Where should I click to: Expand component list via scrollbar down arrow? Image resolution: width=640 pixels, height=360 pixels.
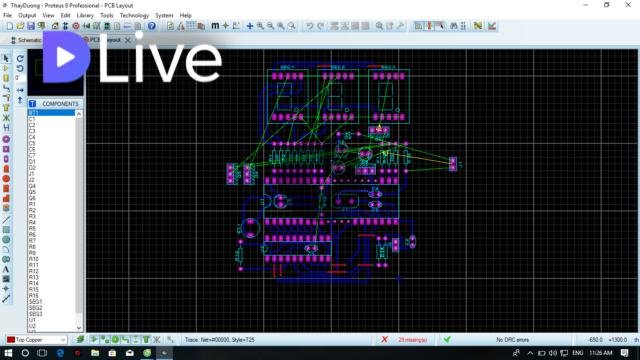point(79,328)
